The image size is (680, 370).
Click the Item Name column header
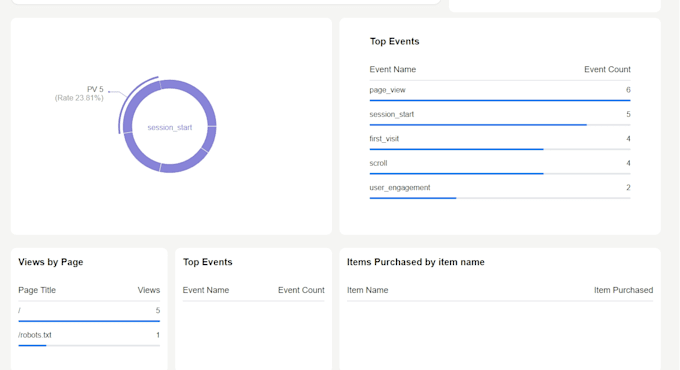367,290
